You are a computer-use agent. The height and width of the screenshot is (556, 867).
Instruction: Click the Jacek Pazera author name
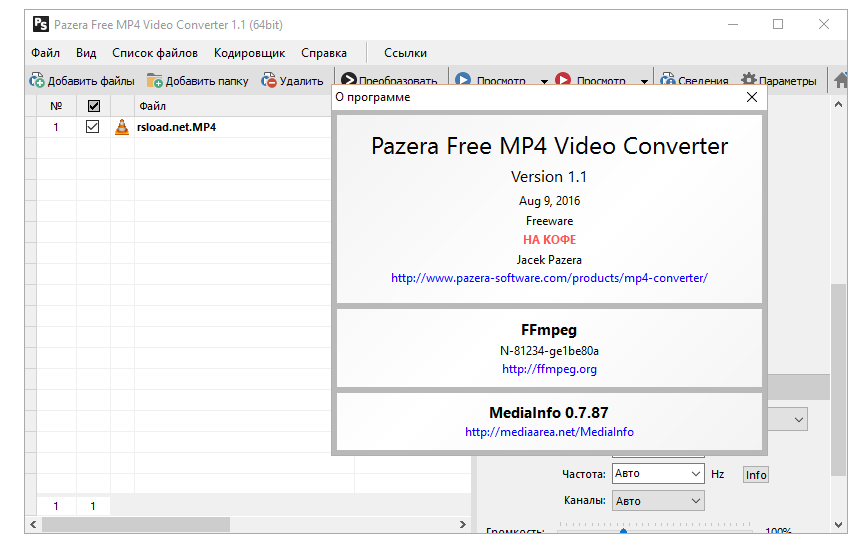pyautogui.click(x=549, y=260)
